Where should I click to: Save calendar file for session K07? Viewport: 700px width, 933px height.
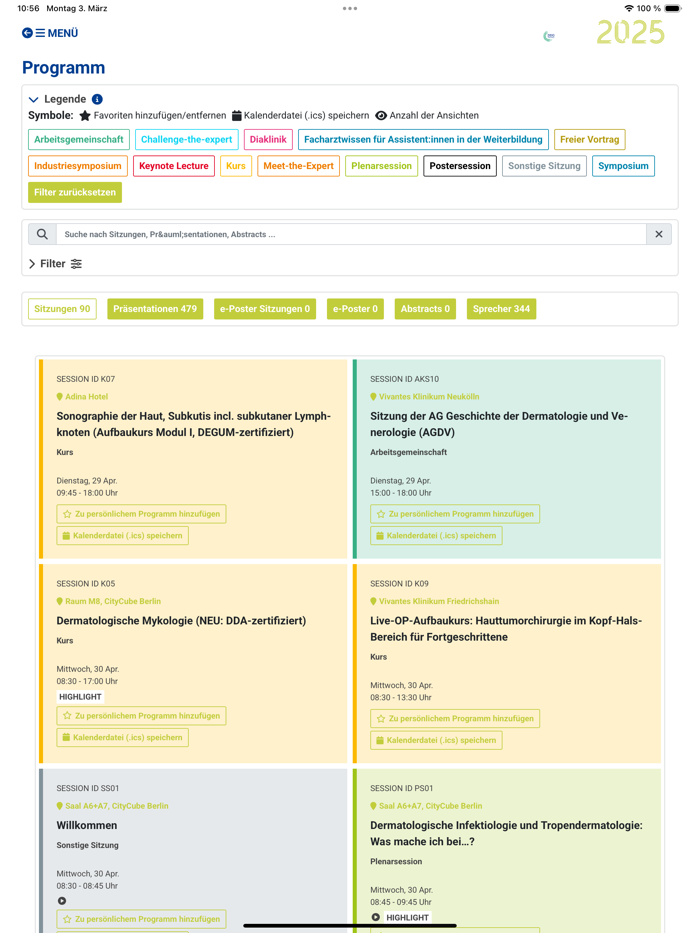pyautogui.click(x=123, y=536)
